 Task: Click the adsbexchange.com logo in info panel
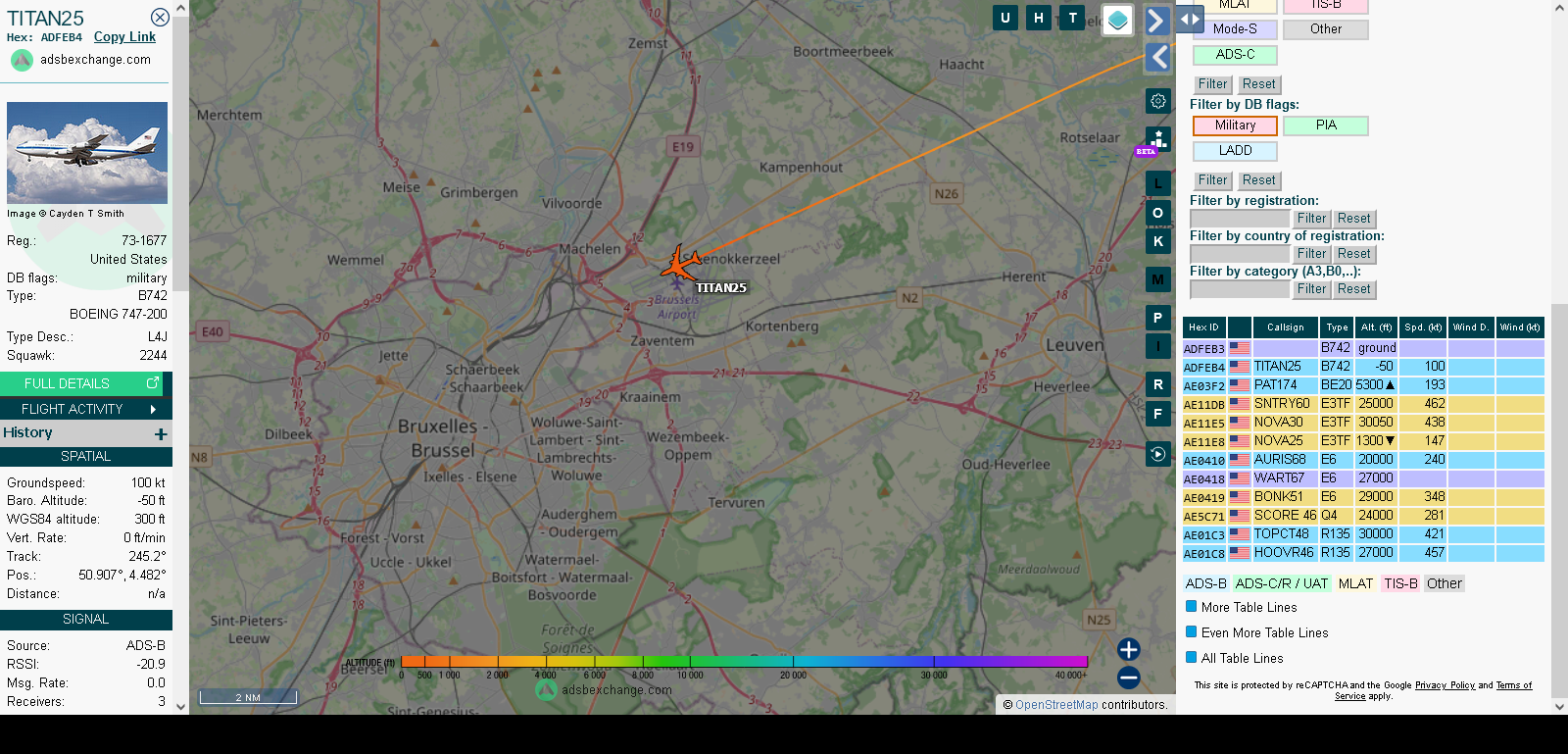(x=22, y=60)
